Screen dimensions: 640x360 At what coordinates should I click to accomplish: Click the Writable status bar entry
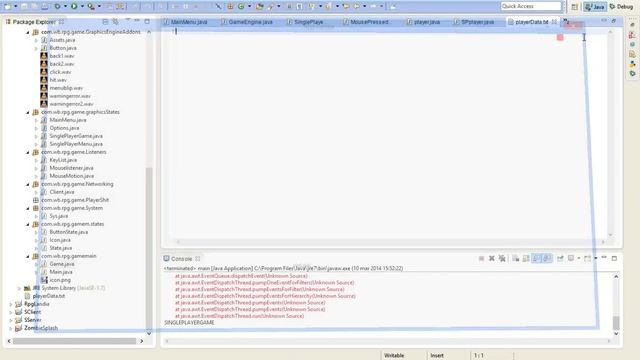point(394,356)
